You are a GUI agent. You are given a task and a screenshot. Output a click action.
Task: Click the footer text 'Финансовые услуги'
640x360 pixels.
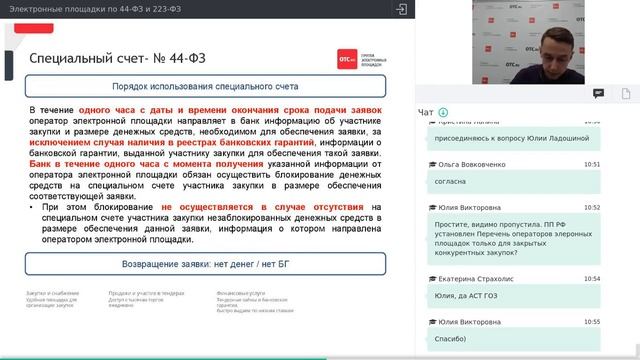click(241, 293)
